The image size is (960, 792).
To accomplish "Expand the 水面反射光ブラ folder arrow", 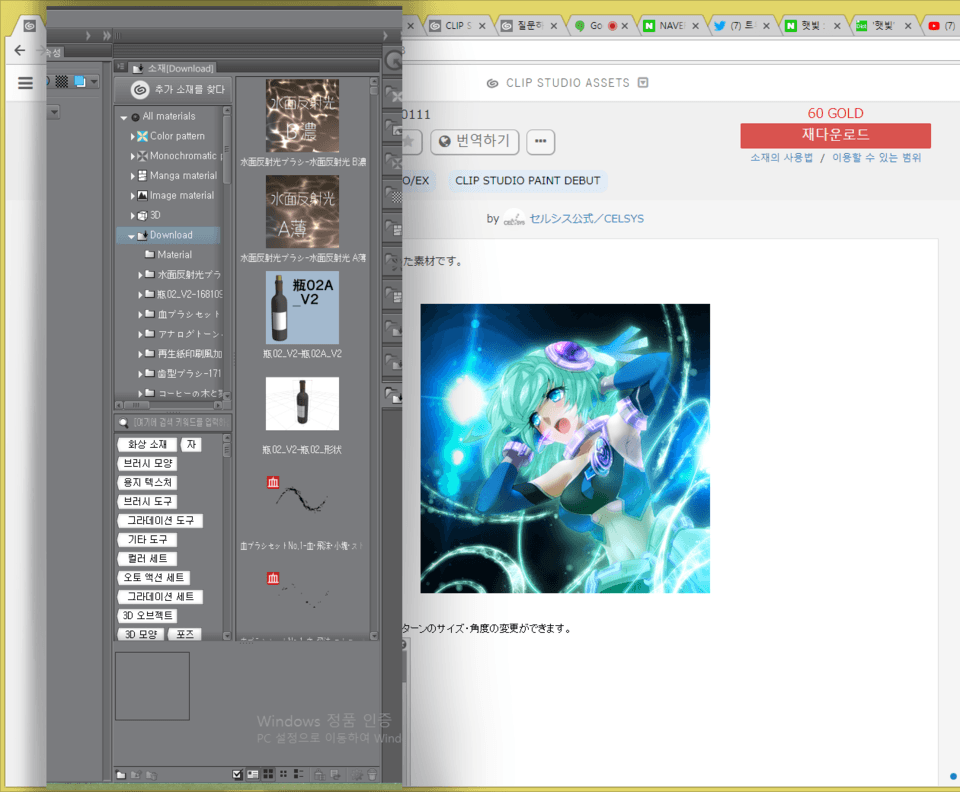I will (140, 275).
